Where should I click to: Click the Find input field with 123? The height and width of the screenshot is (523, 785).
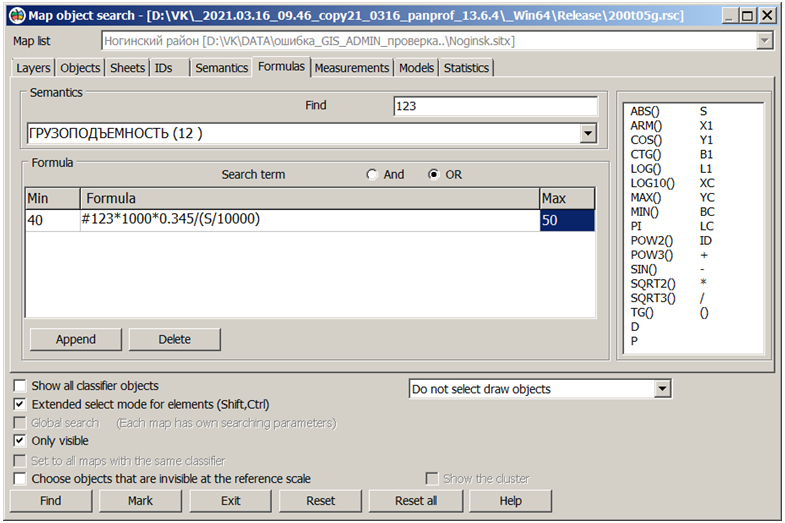click(496, 106)
